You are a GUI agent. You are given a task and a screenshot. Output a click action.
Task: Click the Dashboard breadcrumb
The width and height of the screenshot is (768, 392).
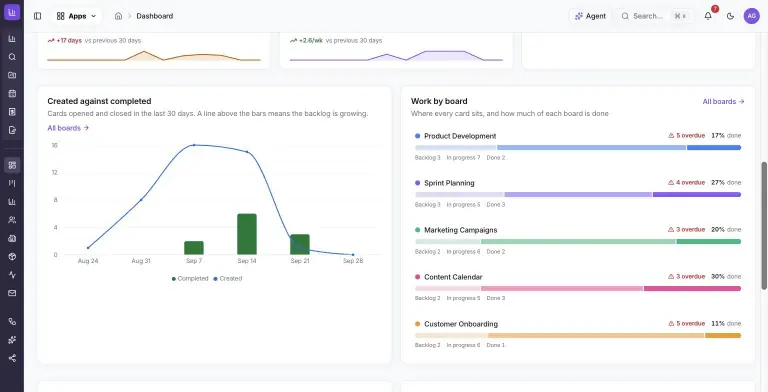[x=155, y=16]
